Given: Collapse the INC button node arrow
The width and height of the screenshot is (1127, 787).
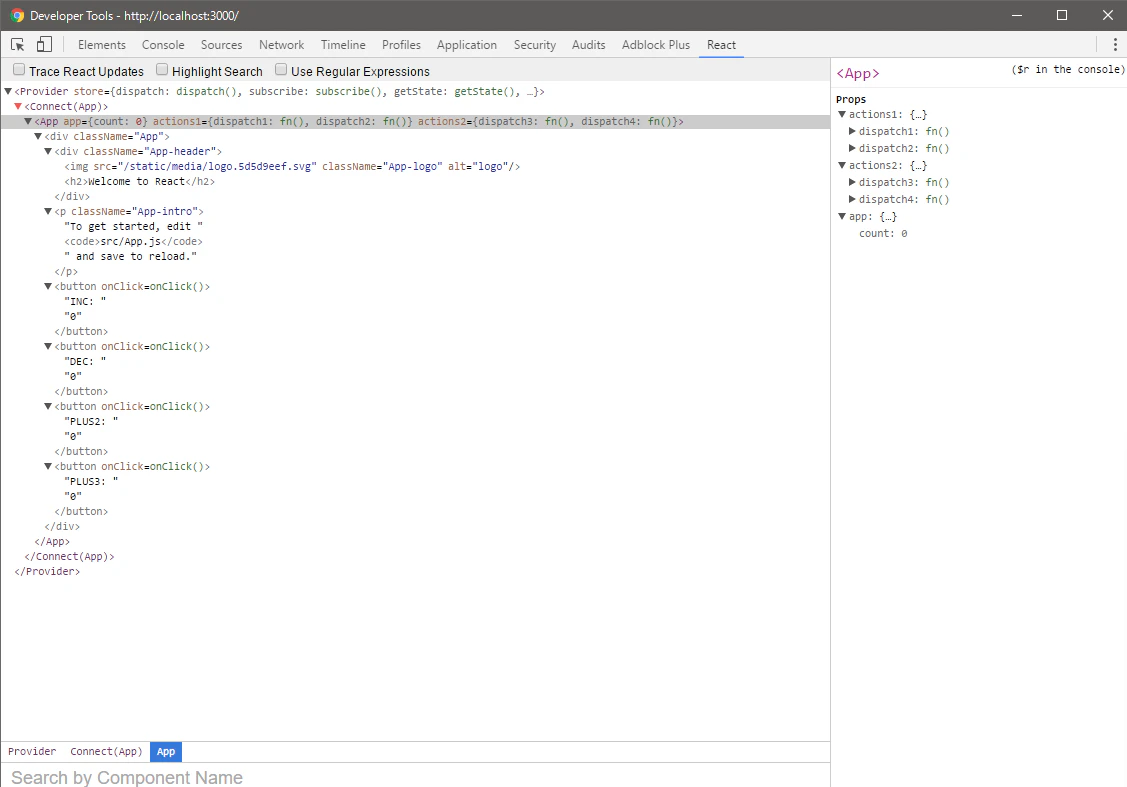Looking at the screenshot, I should pyautogui.click(x=49, y=286).
